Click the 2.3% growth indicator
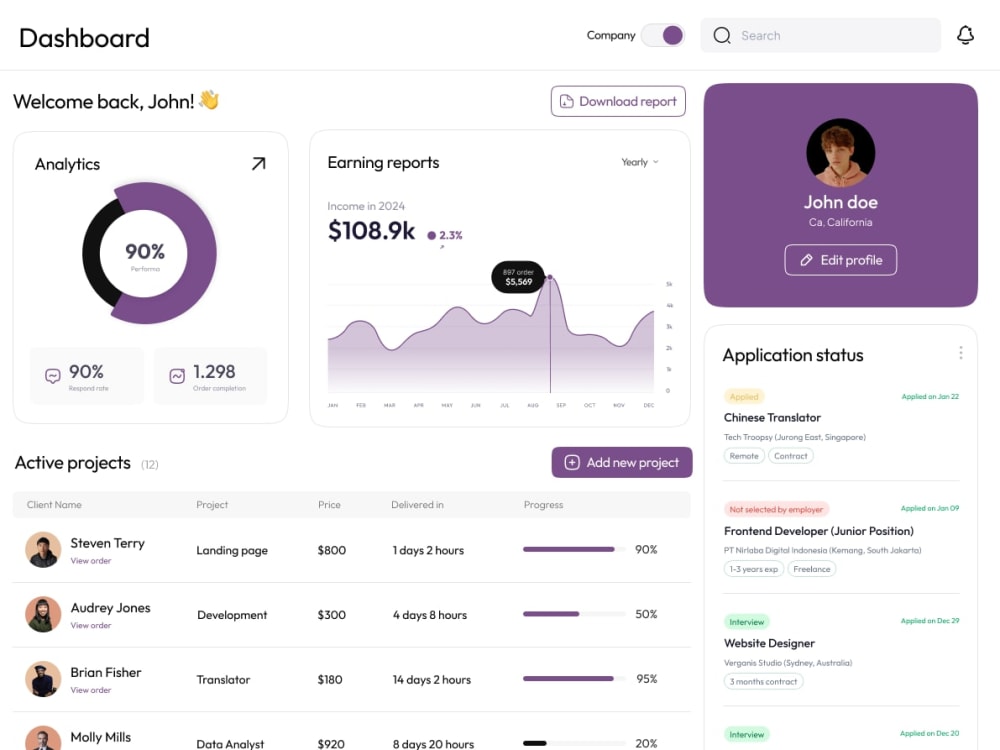This screenshot has width=1000, height=750. tap(445, 235)
